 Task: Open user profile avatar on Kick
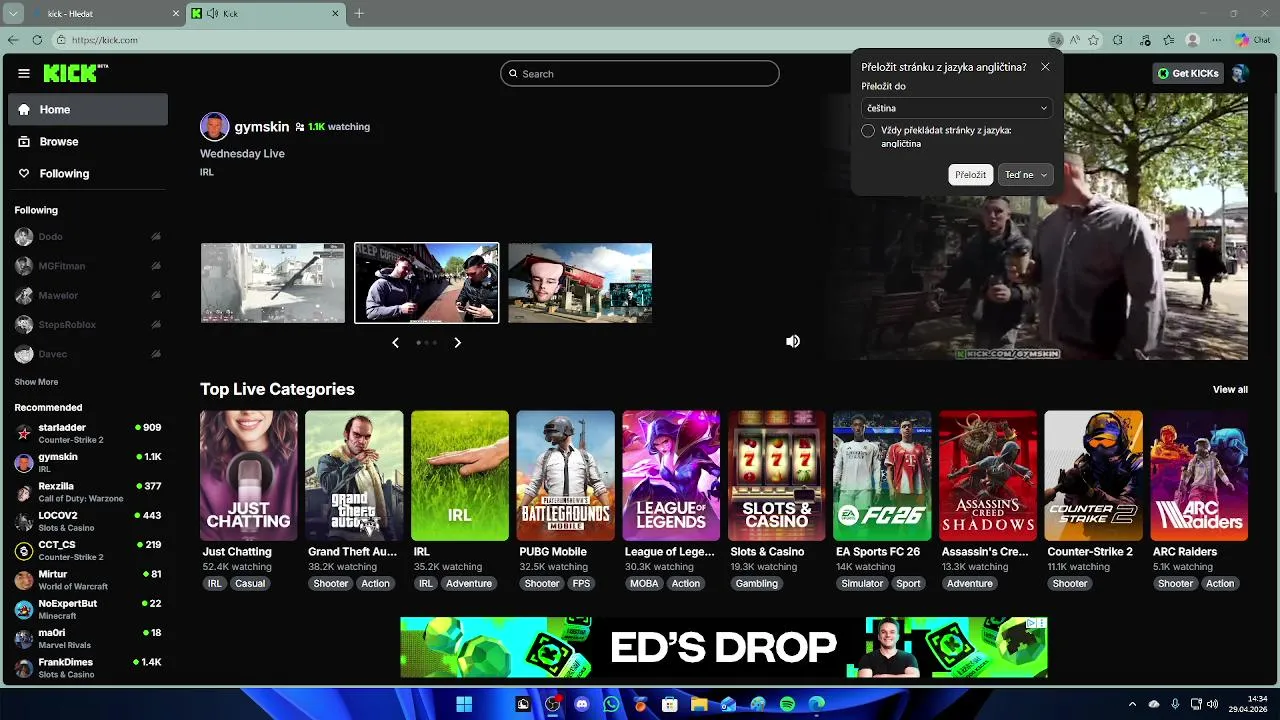[1240, 73]
